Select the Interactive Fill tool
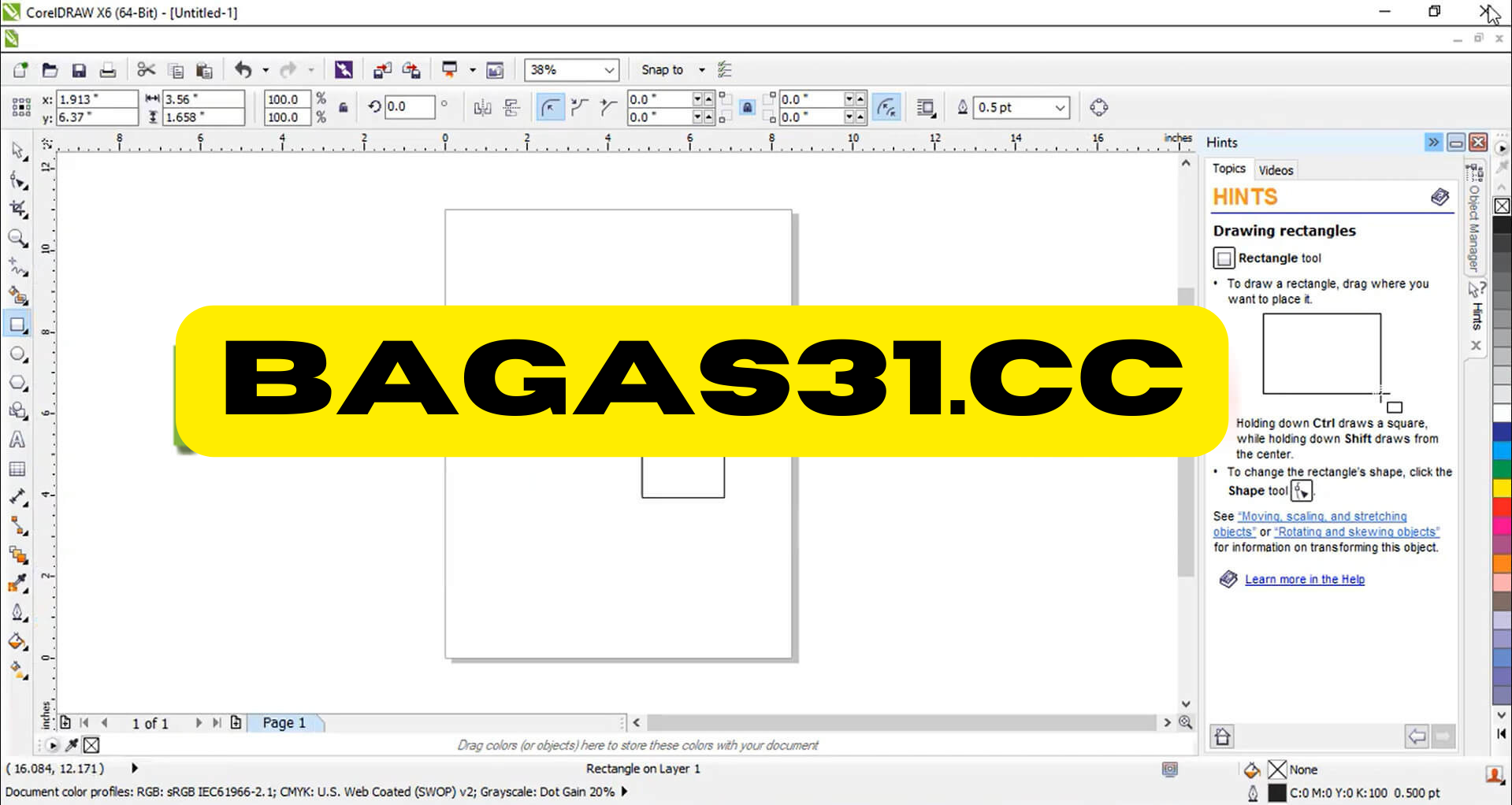The height and width of the screenshot is (805, 1512). (x=17, y=670)
